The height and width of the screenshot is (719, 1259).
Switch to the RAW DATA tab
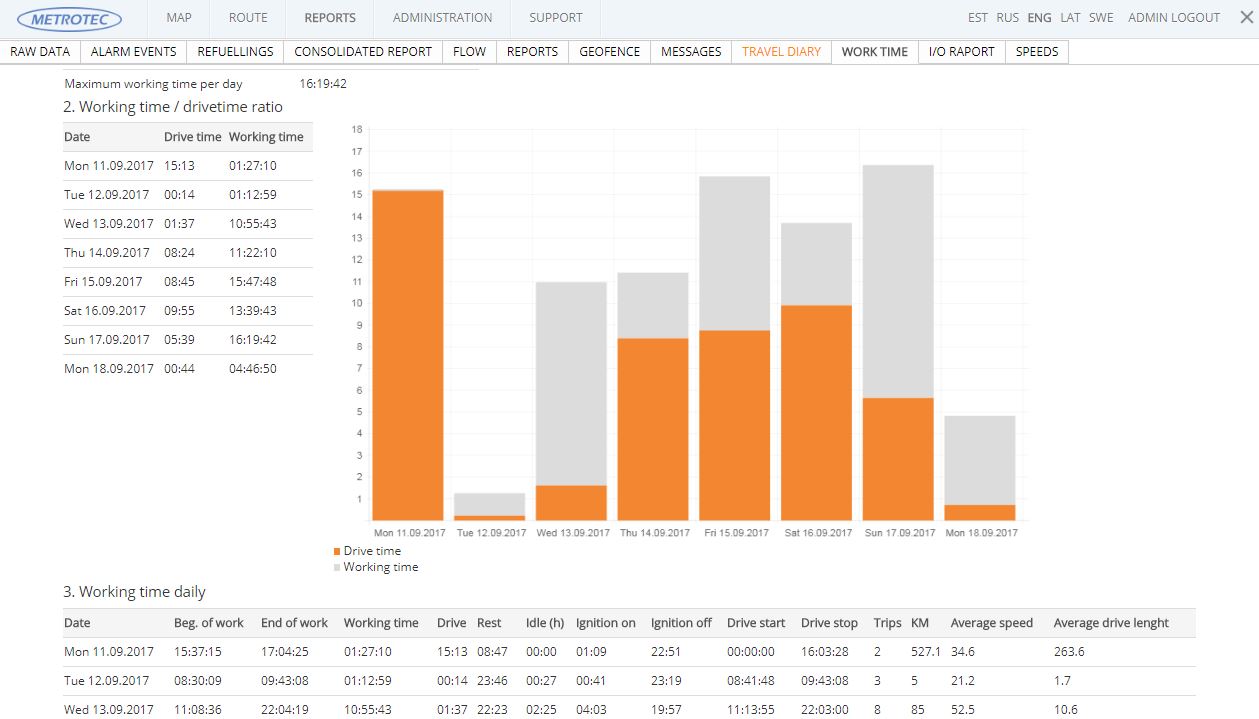point(40,51)
